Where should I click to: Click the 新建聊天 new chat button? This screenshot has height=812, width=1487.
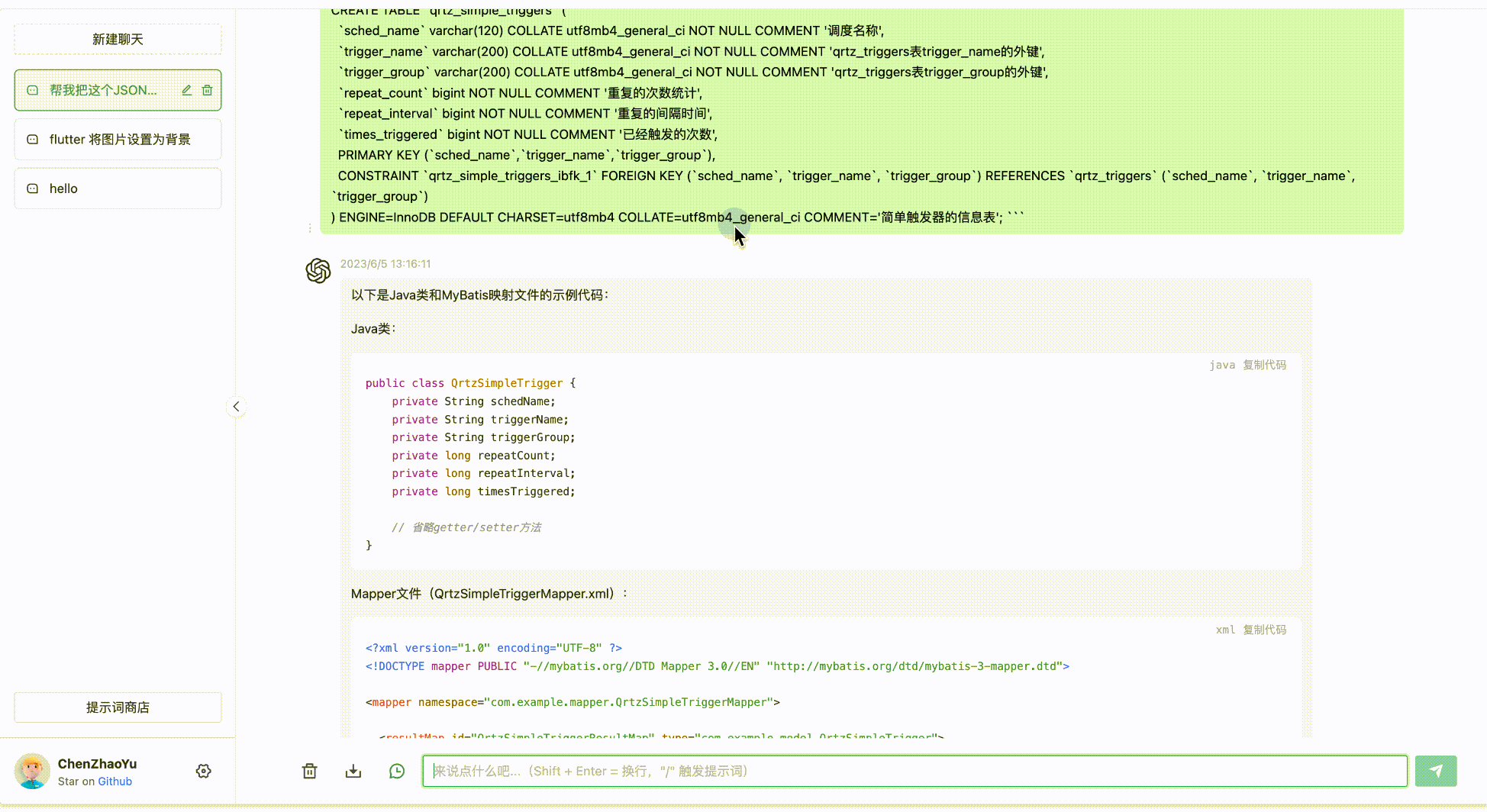118,39
